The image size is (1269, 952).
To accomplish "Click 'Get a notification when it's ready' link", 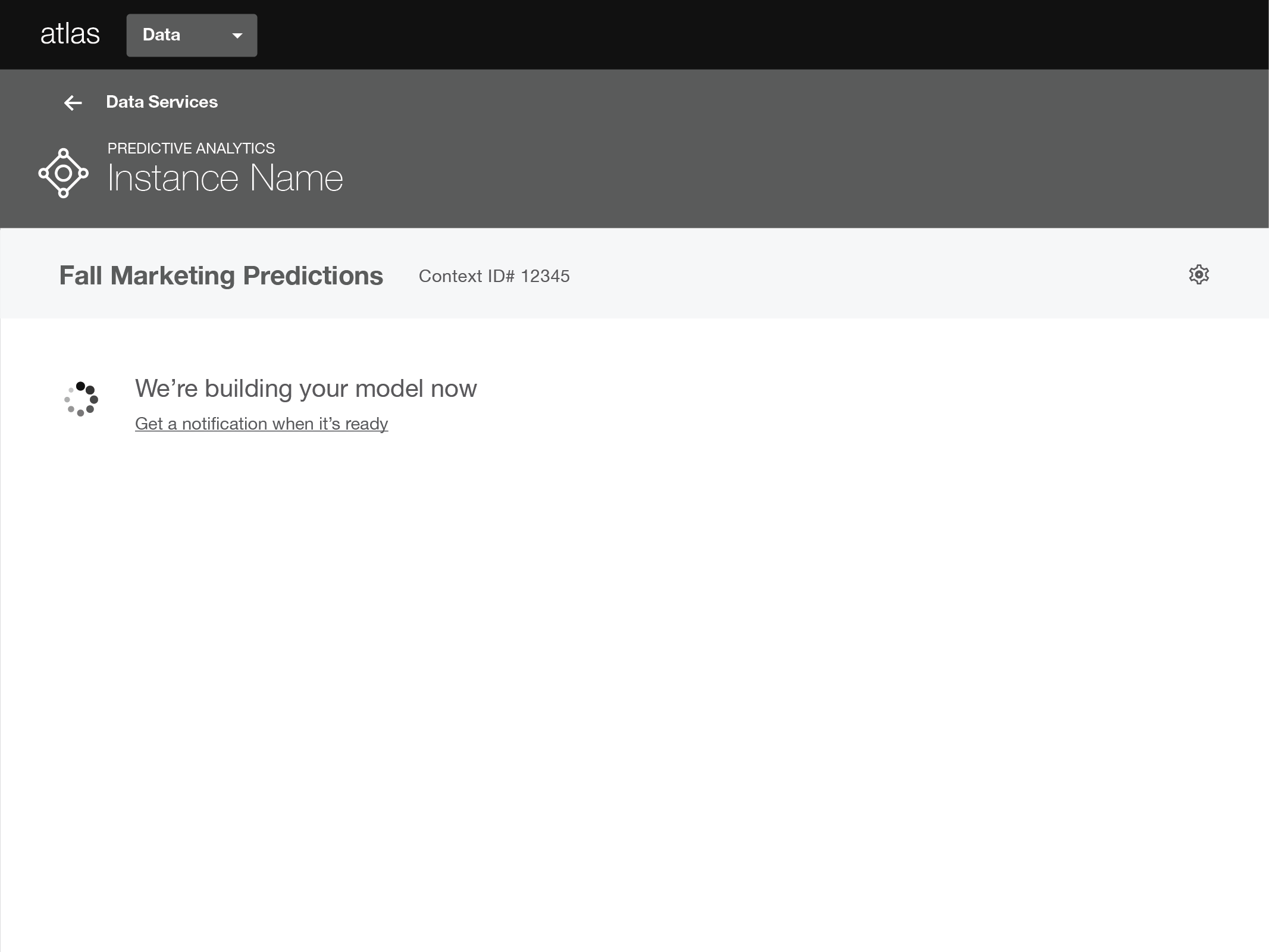I will coord(262,424).
